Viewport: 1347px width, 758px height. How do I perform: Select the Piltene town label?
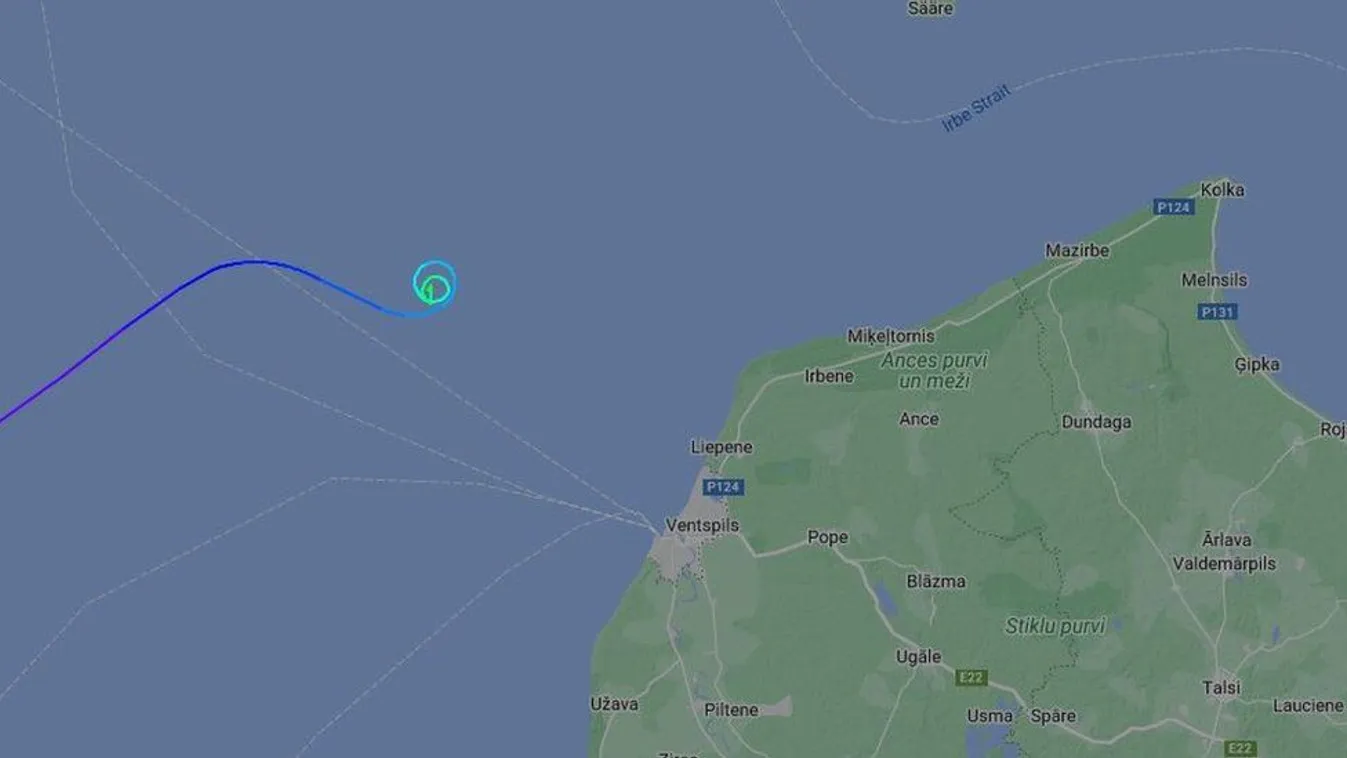[731, 710]
